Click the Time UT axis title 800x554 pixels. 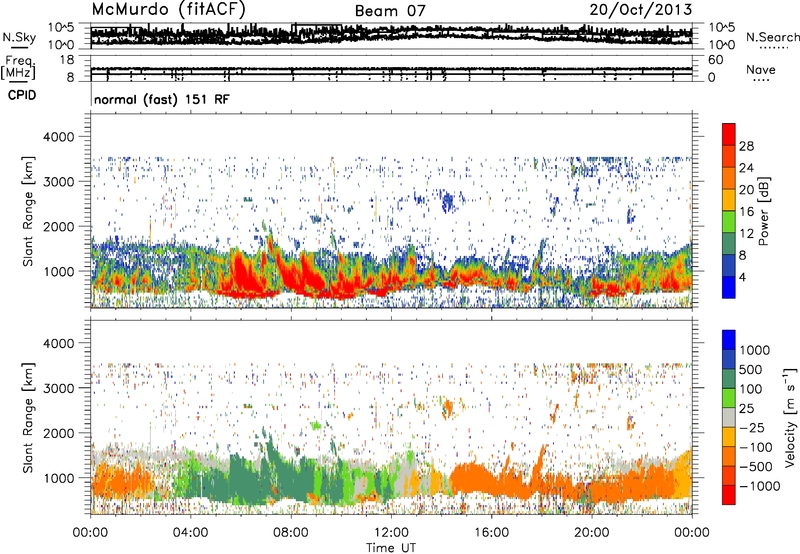(391, 547)
